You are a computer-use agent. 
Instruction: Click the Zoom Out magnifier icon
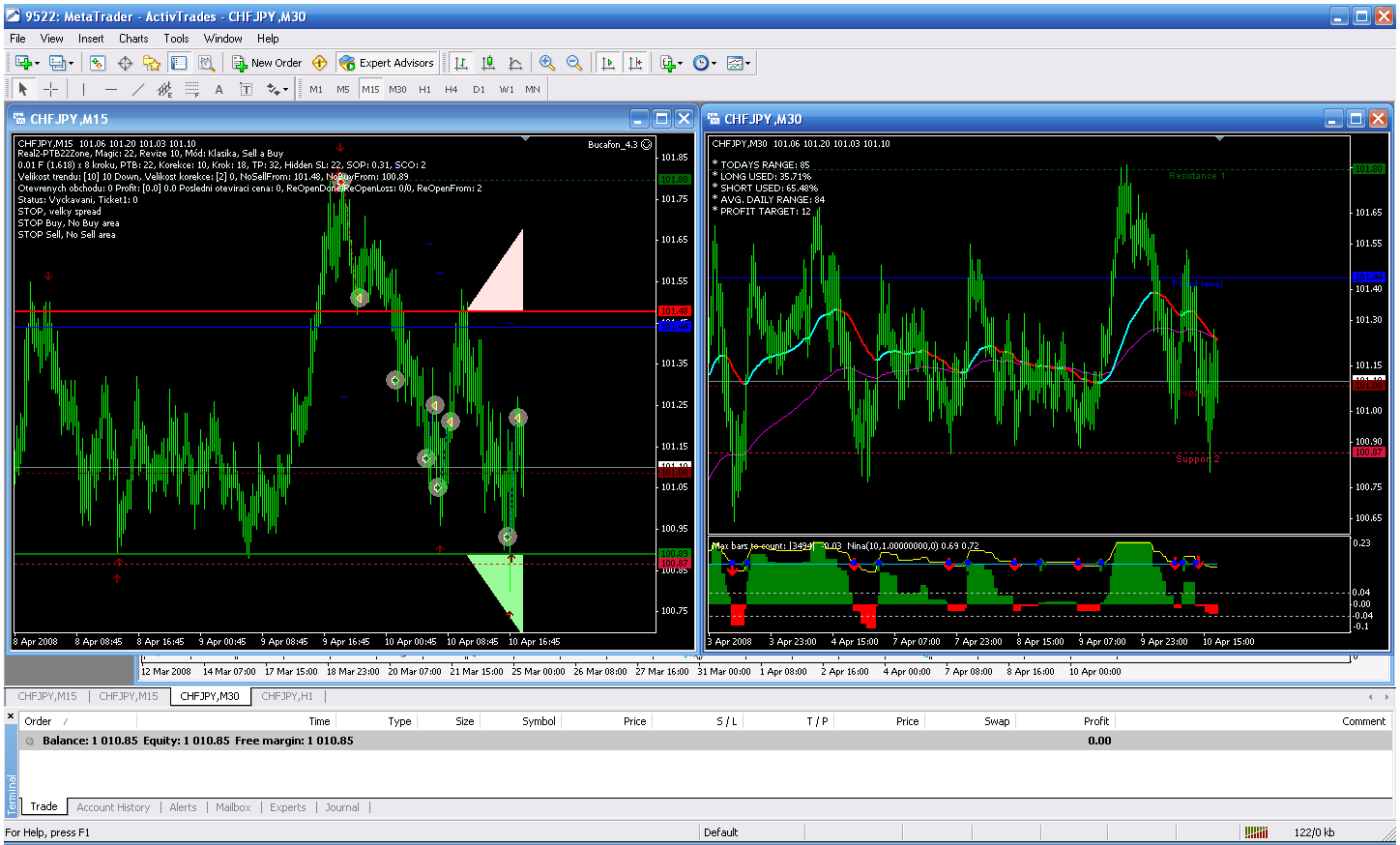(x=574, y=63)
